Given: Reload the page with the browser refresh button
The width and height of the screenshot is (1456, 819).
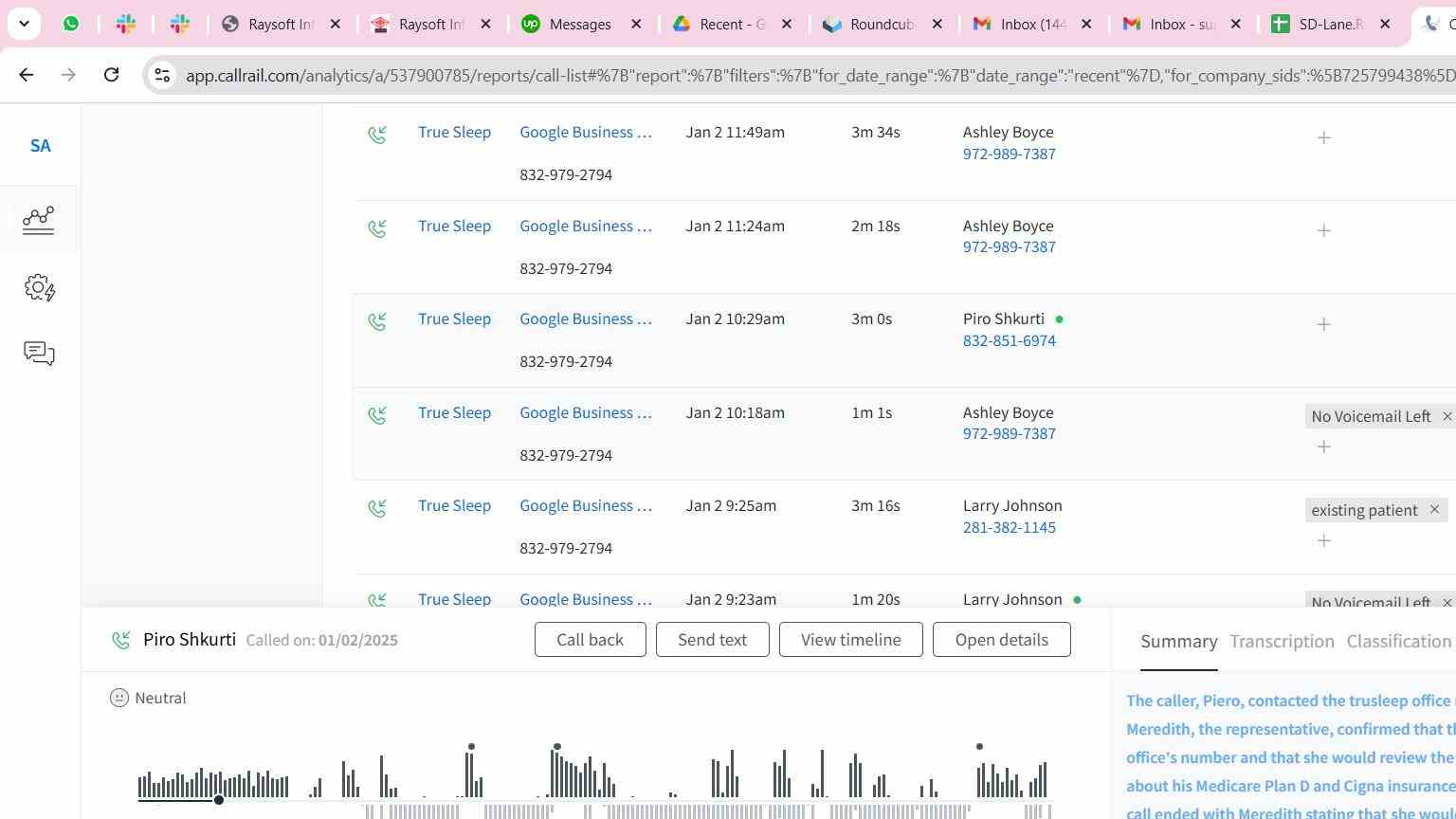Looking at the screenshot, I should click(111, 75).
